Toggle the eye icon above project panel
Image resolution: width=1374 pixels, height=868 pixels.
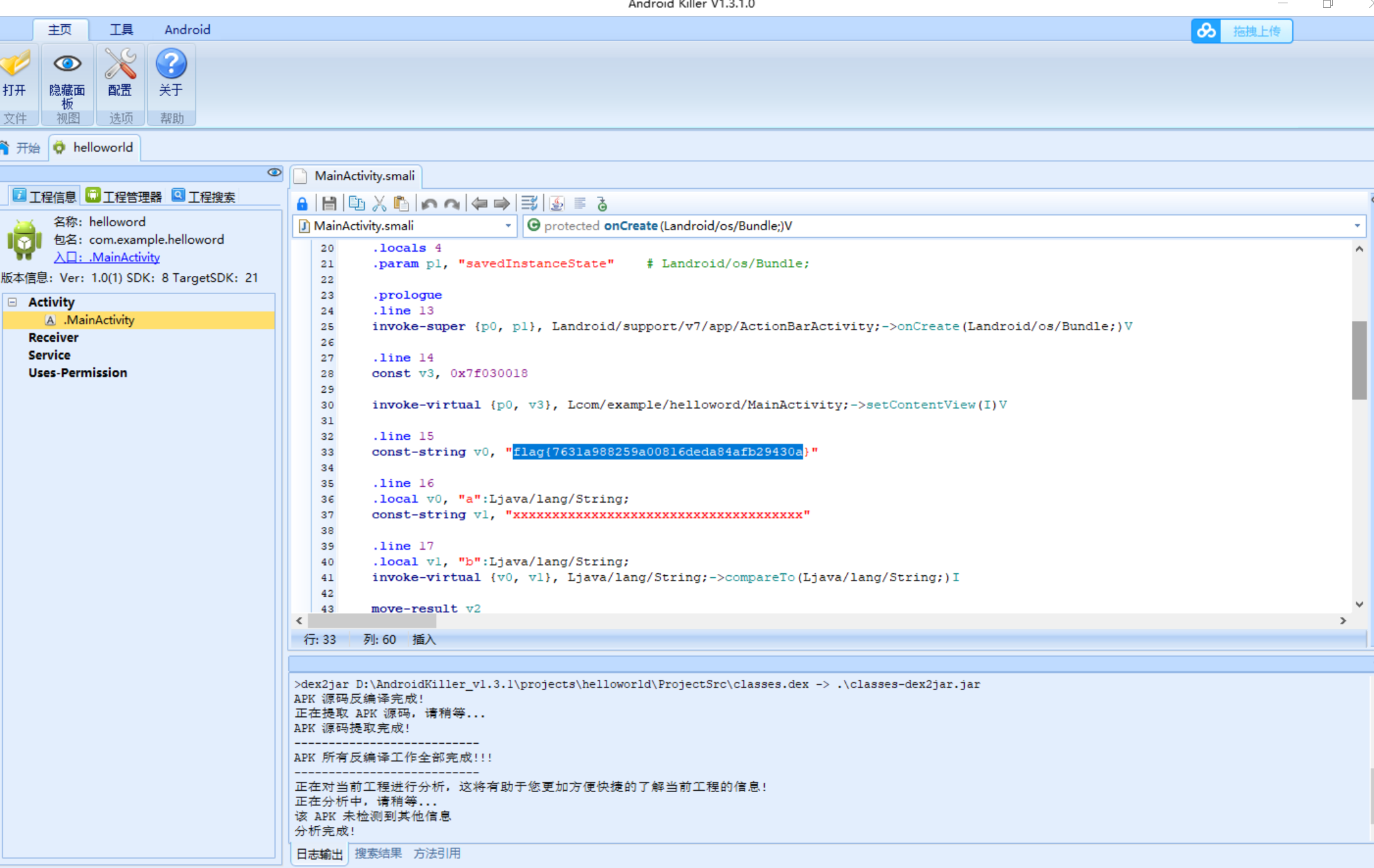[x=275, y=173]
